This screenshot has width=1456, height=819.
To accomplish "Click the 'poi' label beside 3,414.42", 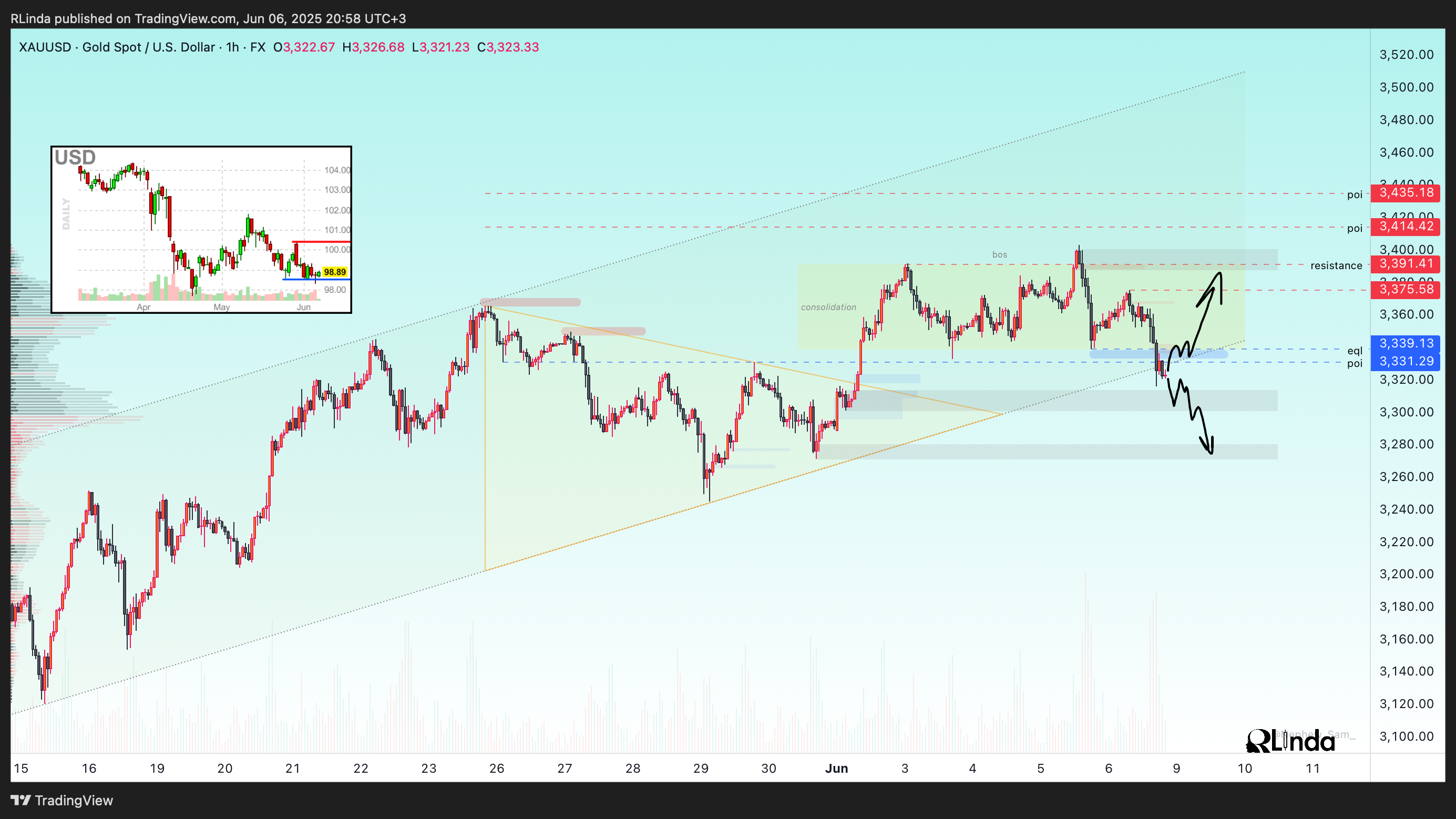I will pyautogui.click(x=1355, y=228).
